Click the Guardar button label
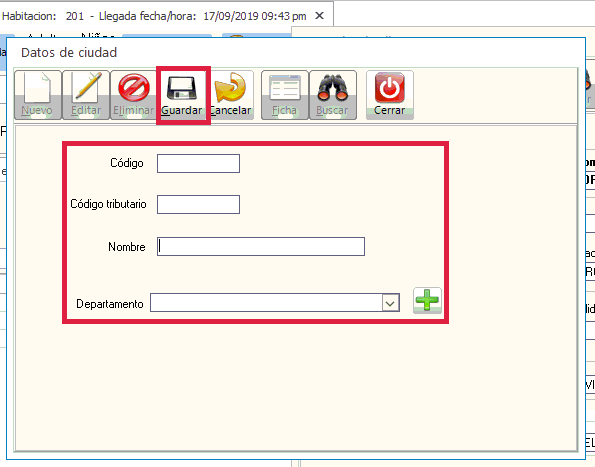This screenshot has width=595, height=467. pyautogui.click(x=181, y=110)
